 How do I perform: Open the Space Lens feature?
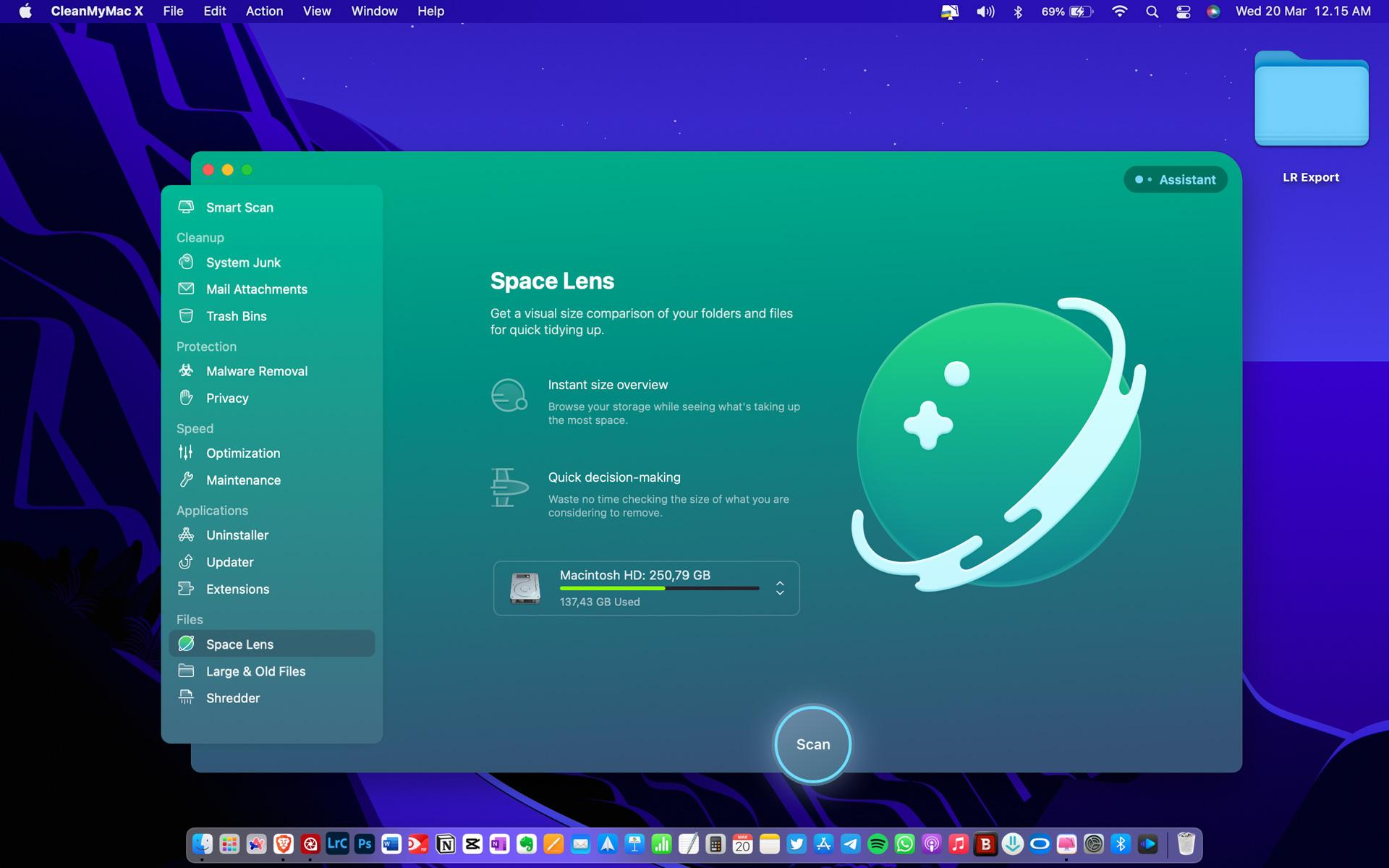239,643
